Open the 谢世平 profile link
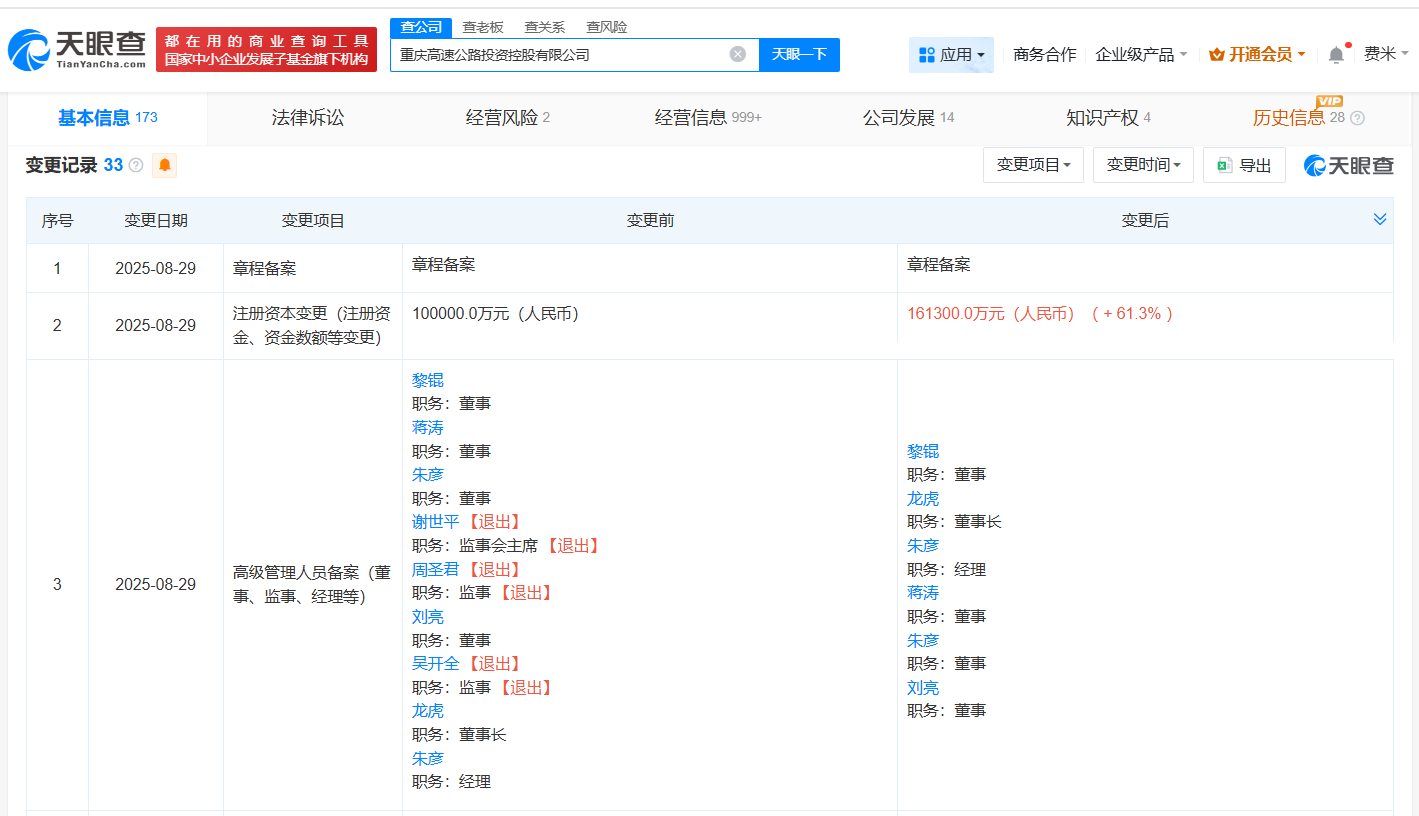 click(x=436, y=522)
